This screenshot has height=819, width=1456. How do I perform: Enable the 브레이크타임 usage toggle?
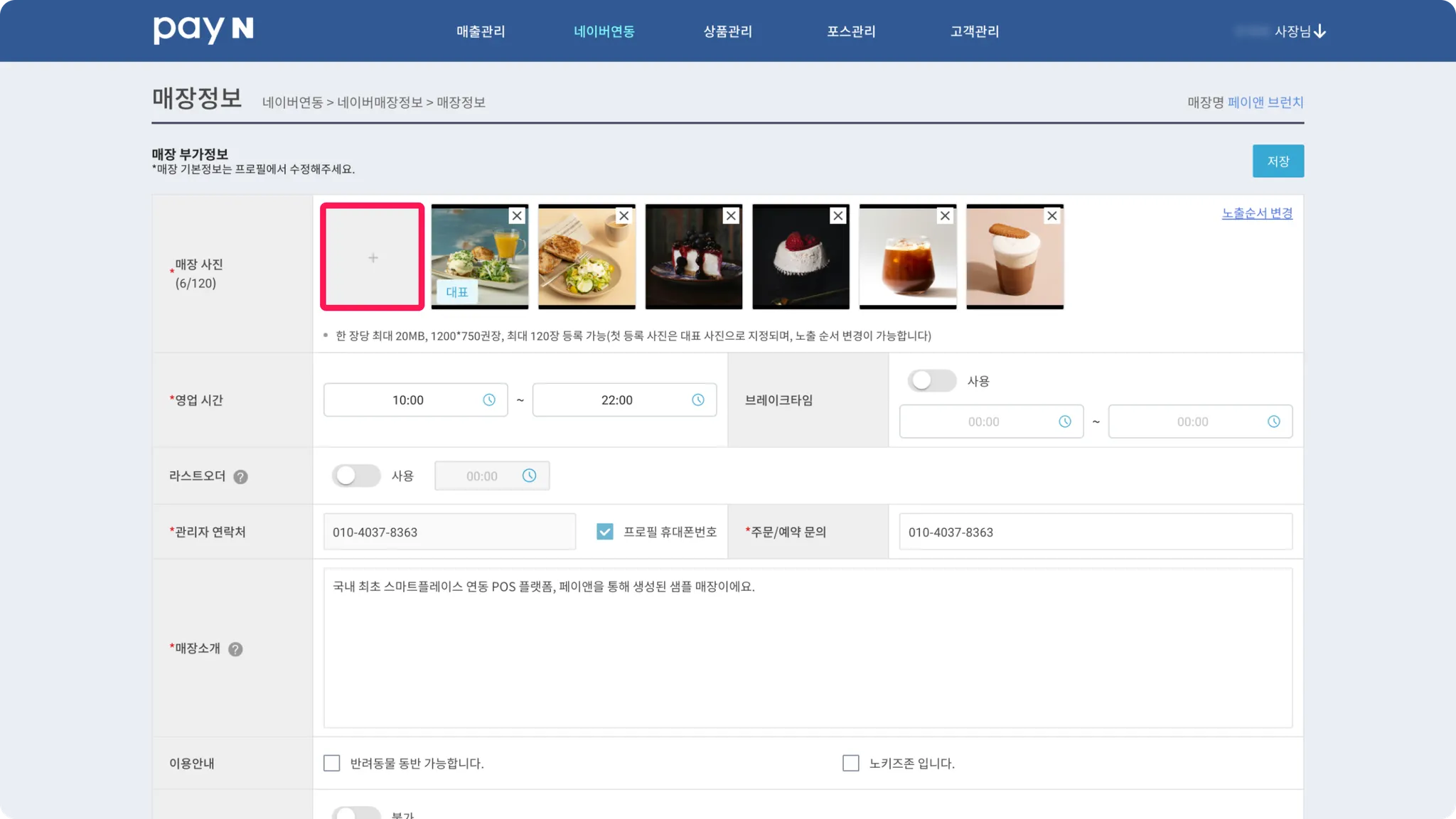point(931,380)
